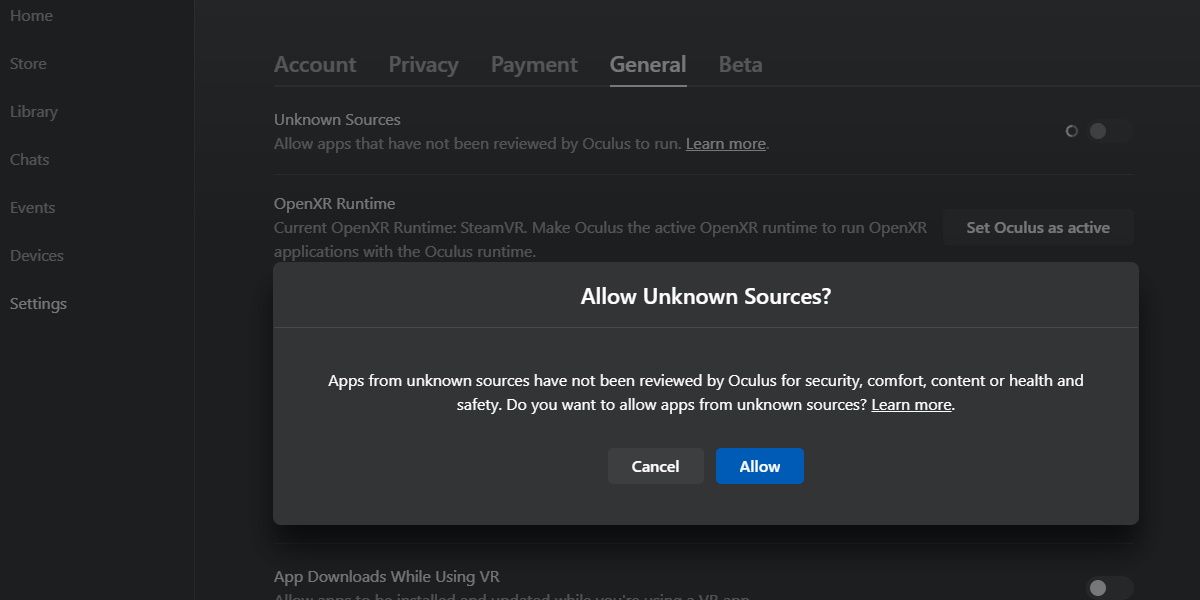Open the Privacy tab
Viewport: 1200px width, 600px height.
pyautogui.click(x=423, y=65)
